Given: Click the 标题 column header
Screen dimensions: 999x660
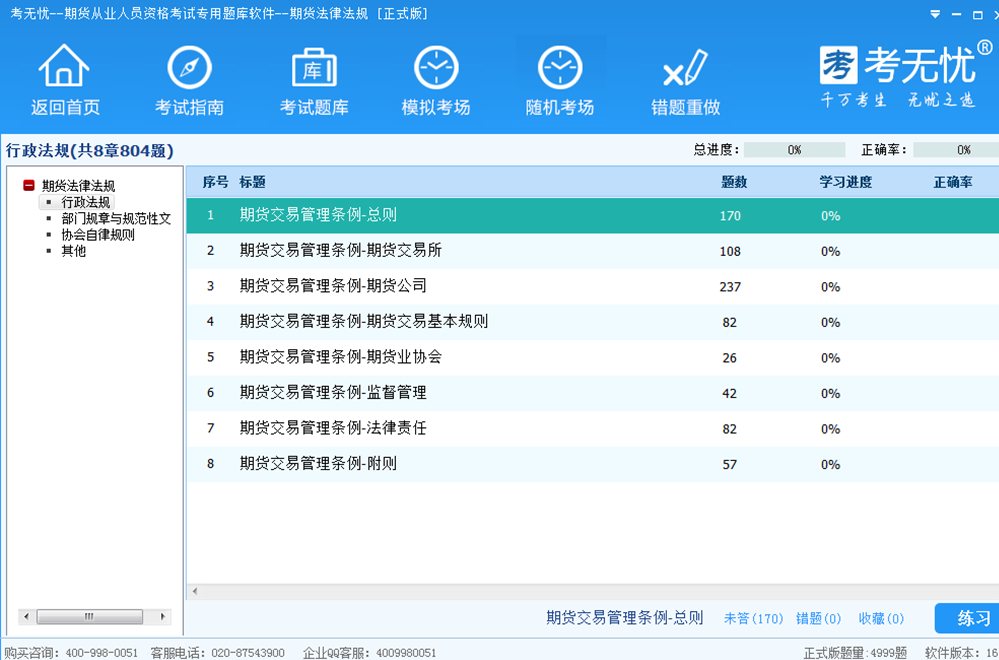Looking at the screenshot, I should click(252, 182).
